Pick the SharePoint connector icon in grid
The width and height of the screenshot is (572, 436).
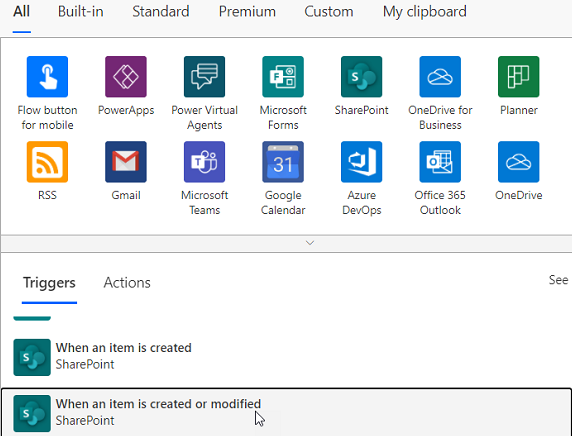(x=362, y=77)
